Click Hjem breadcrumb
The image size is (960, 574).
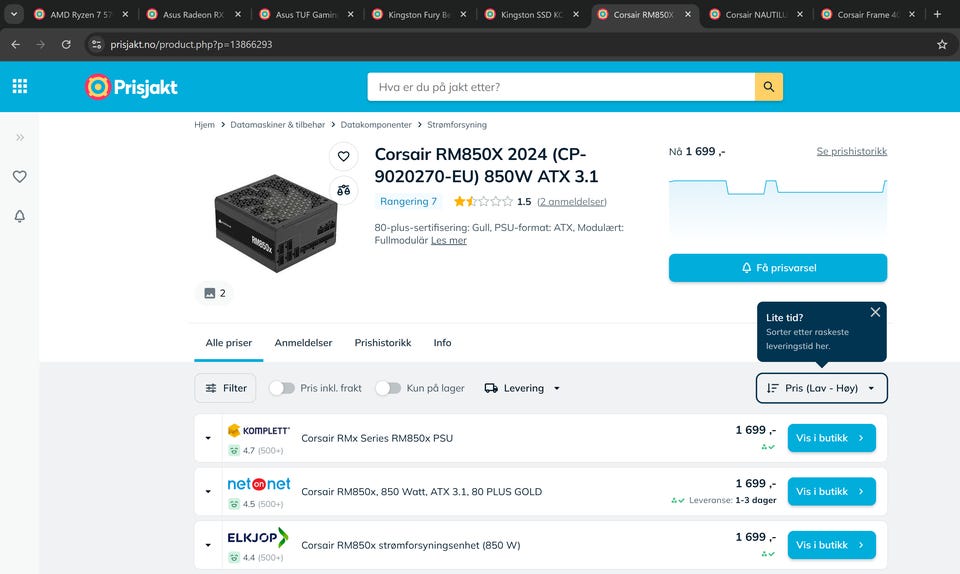204,125
